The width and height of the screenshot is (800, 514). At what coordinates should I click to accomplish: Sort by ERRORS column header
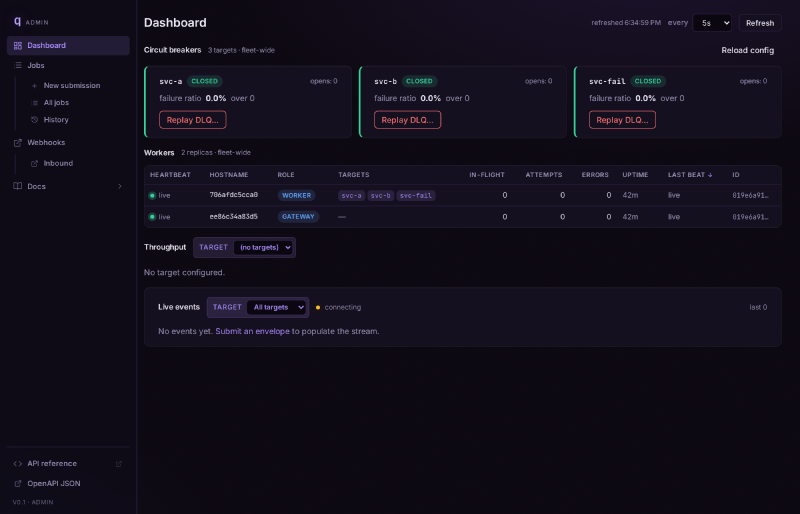coord(595,175)
